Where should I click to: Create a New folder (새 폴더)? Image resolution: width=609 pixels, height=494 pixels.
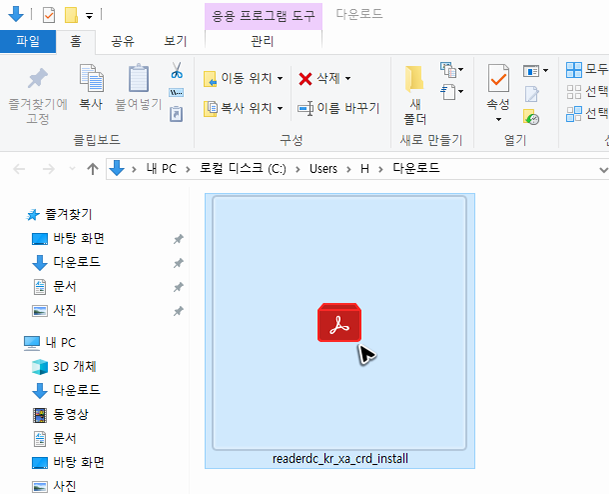[415, 95]
